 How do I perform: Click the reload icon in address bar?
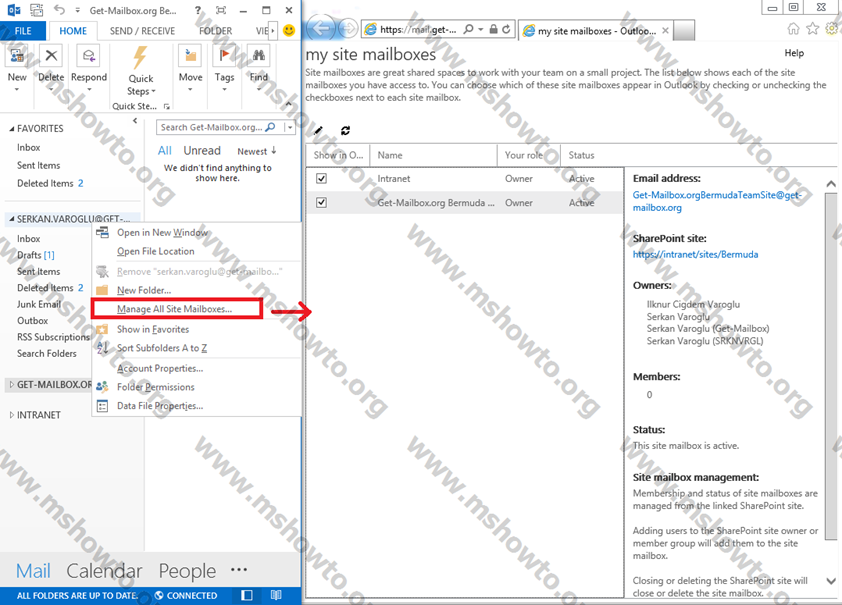[506, 29]
